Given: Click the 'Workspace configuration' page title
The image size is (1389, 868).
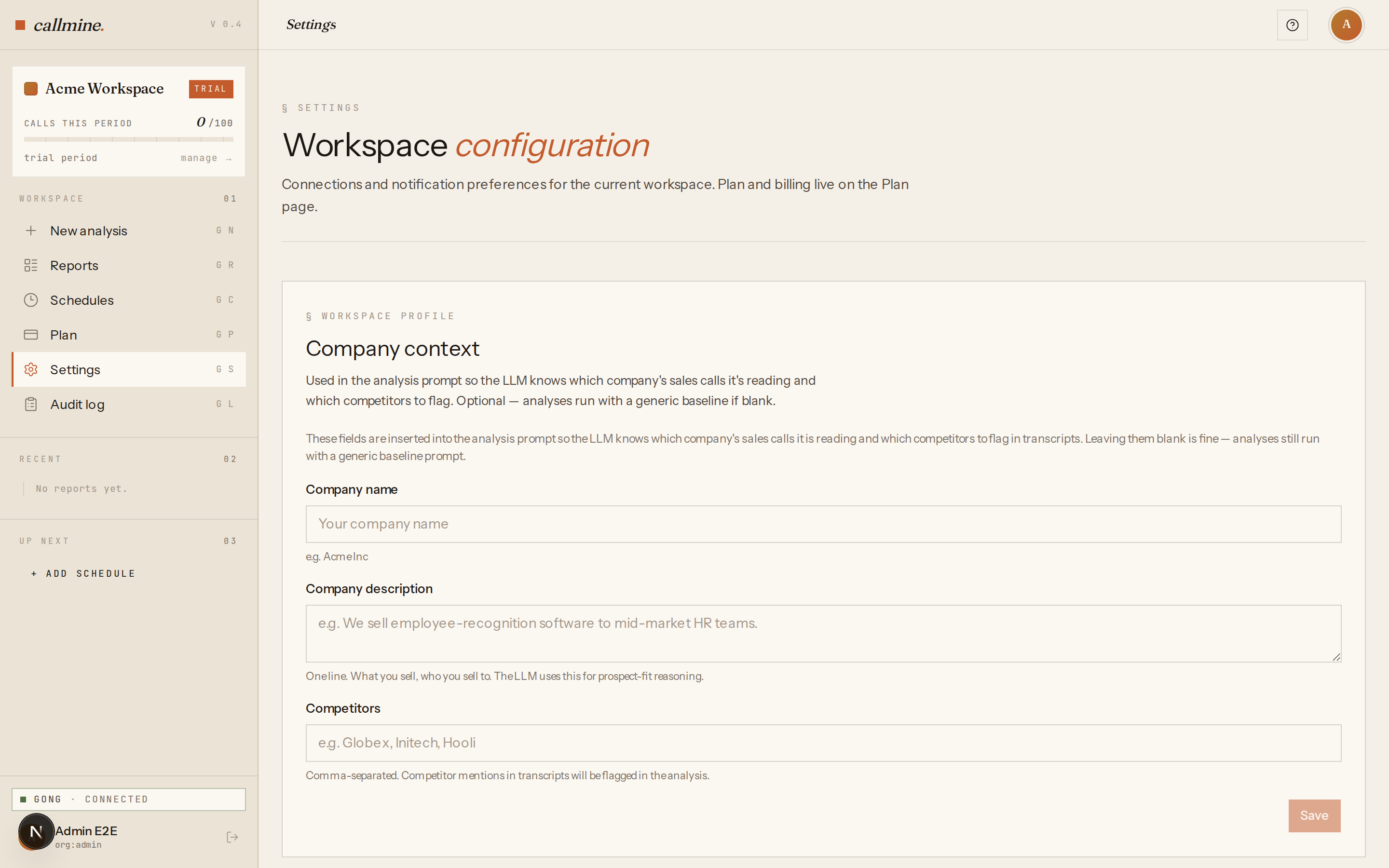Looking at the screenshot, I should point(465,145).
